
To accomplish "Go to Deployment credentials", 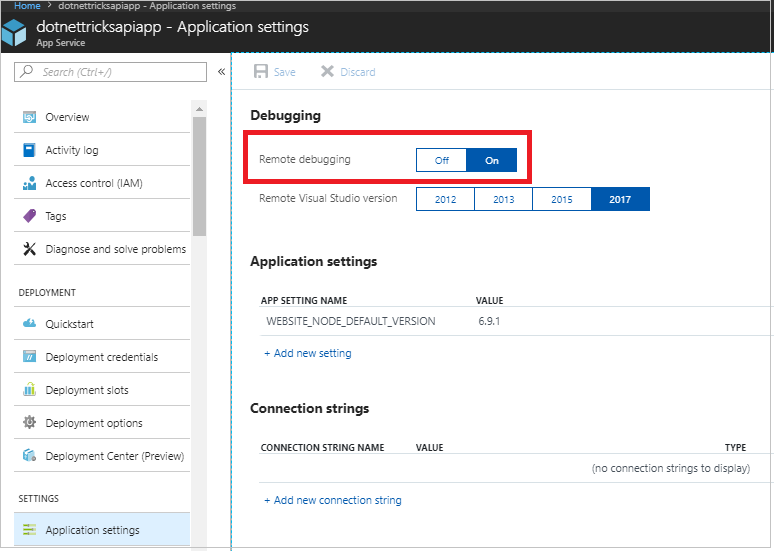I will [x=101, y=357].
